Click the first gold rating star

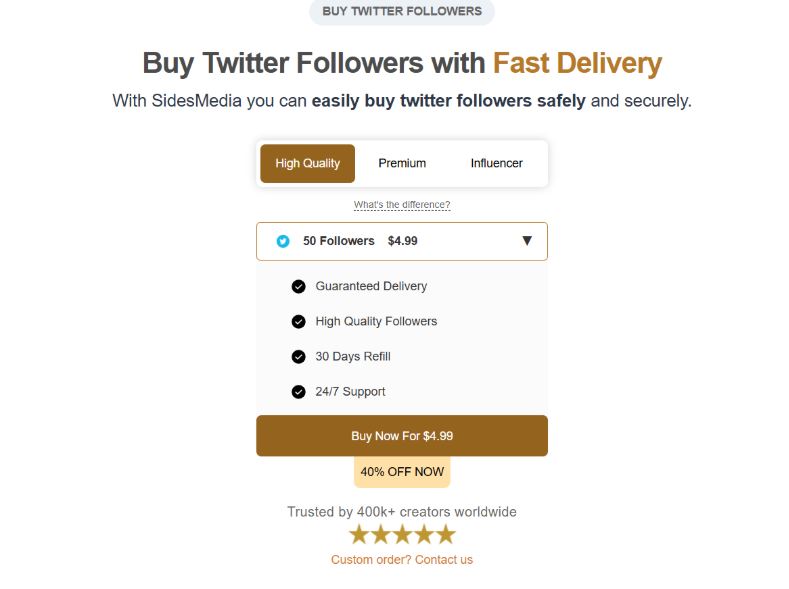359,535
